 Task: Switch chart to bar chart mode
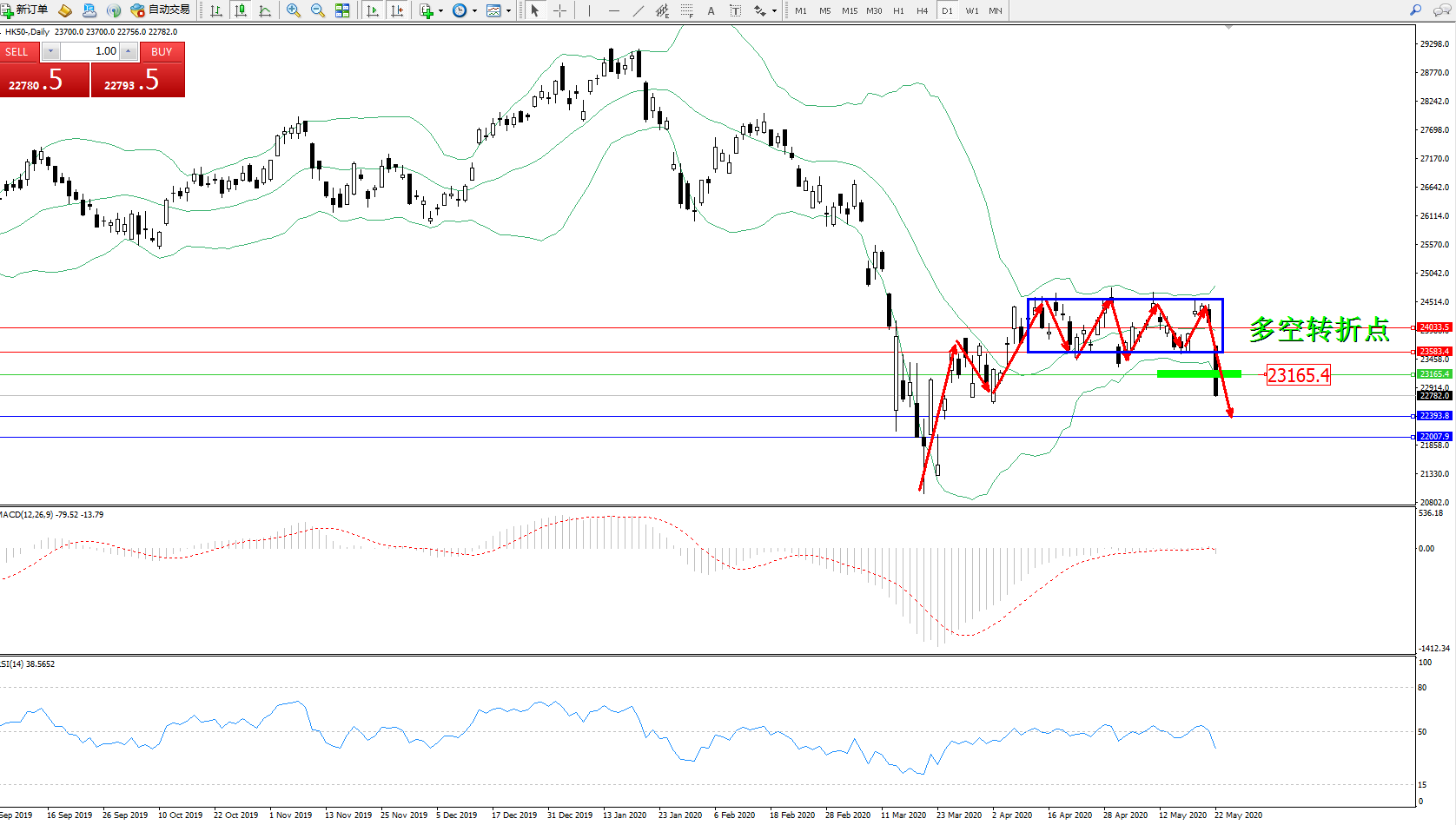(216, 10)
